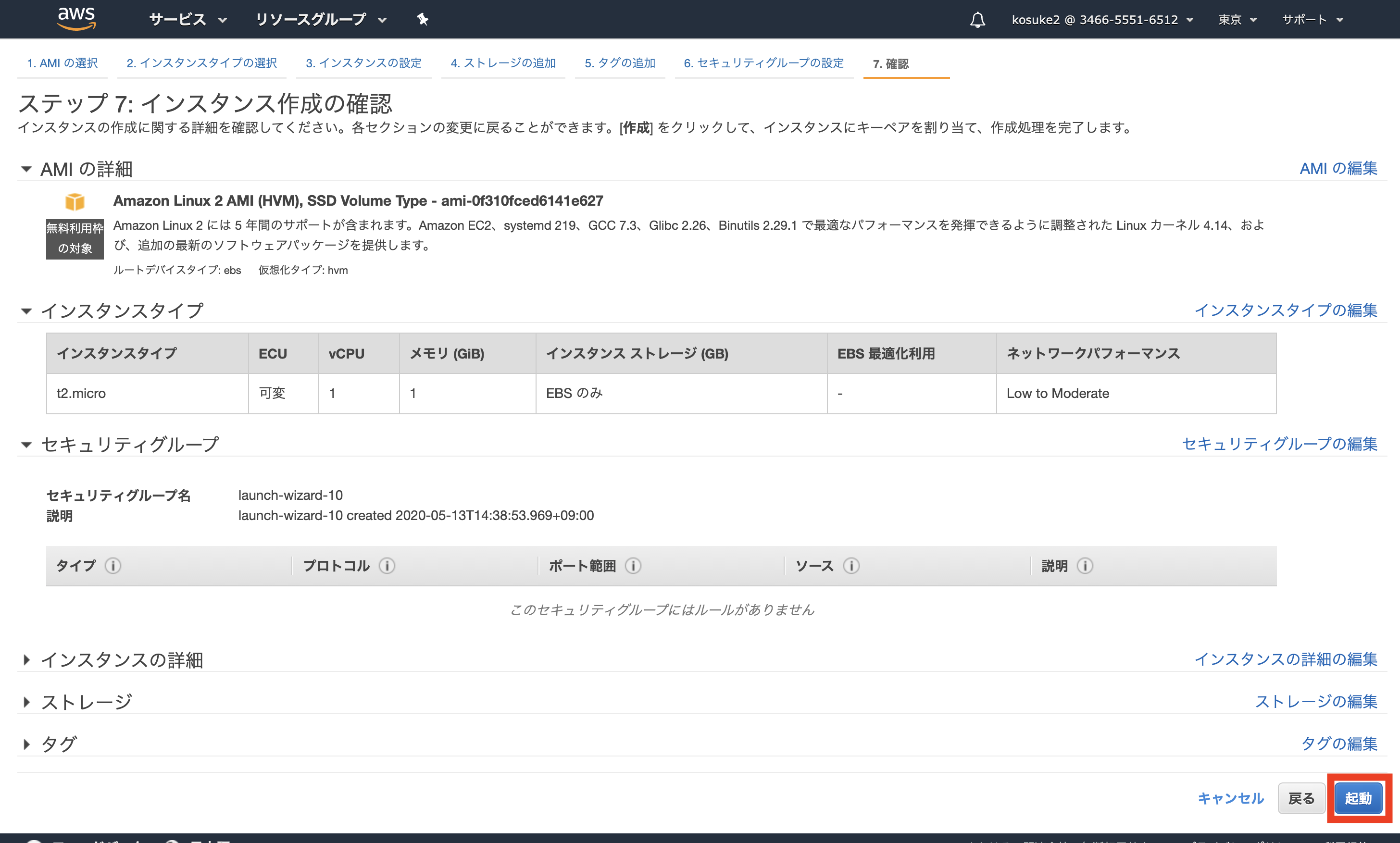Image resolution: width=1400 pixels, height=843 pixels.
Task: Go to step 3. インスタンスの設定
Action: [363, 63]
